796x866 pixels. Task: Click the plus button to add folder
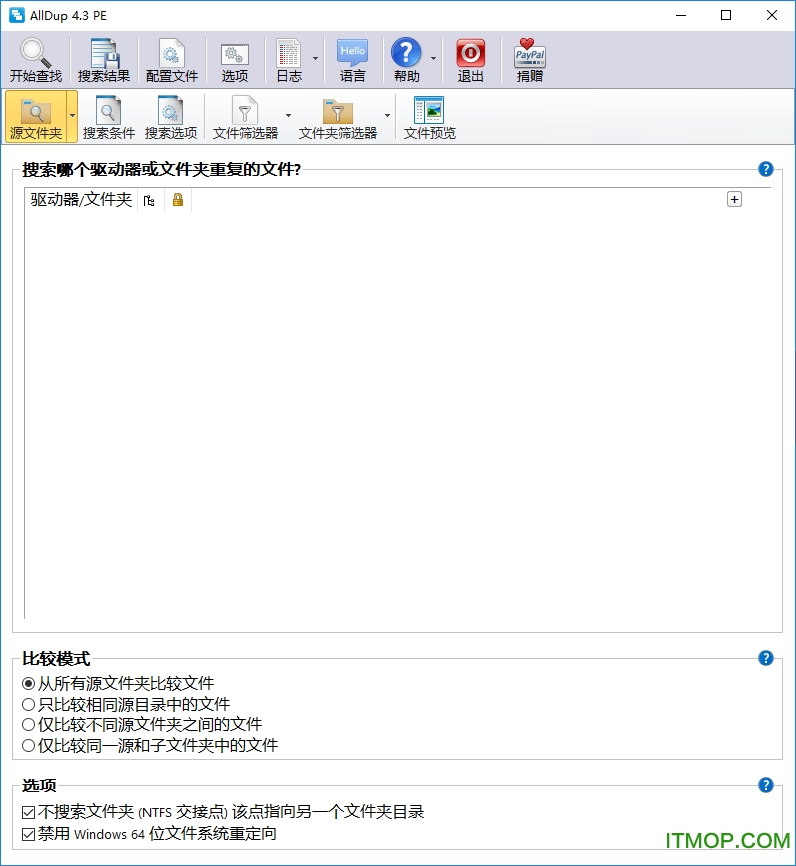[734, 200]
